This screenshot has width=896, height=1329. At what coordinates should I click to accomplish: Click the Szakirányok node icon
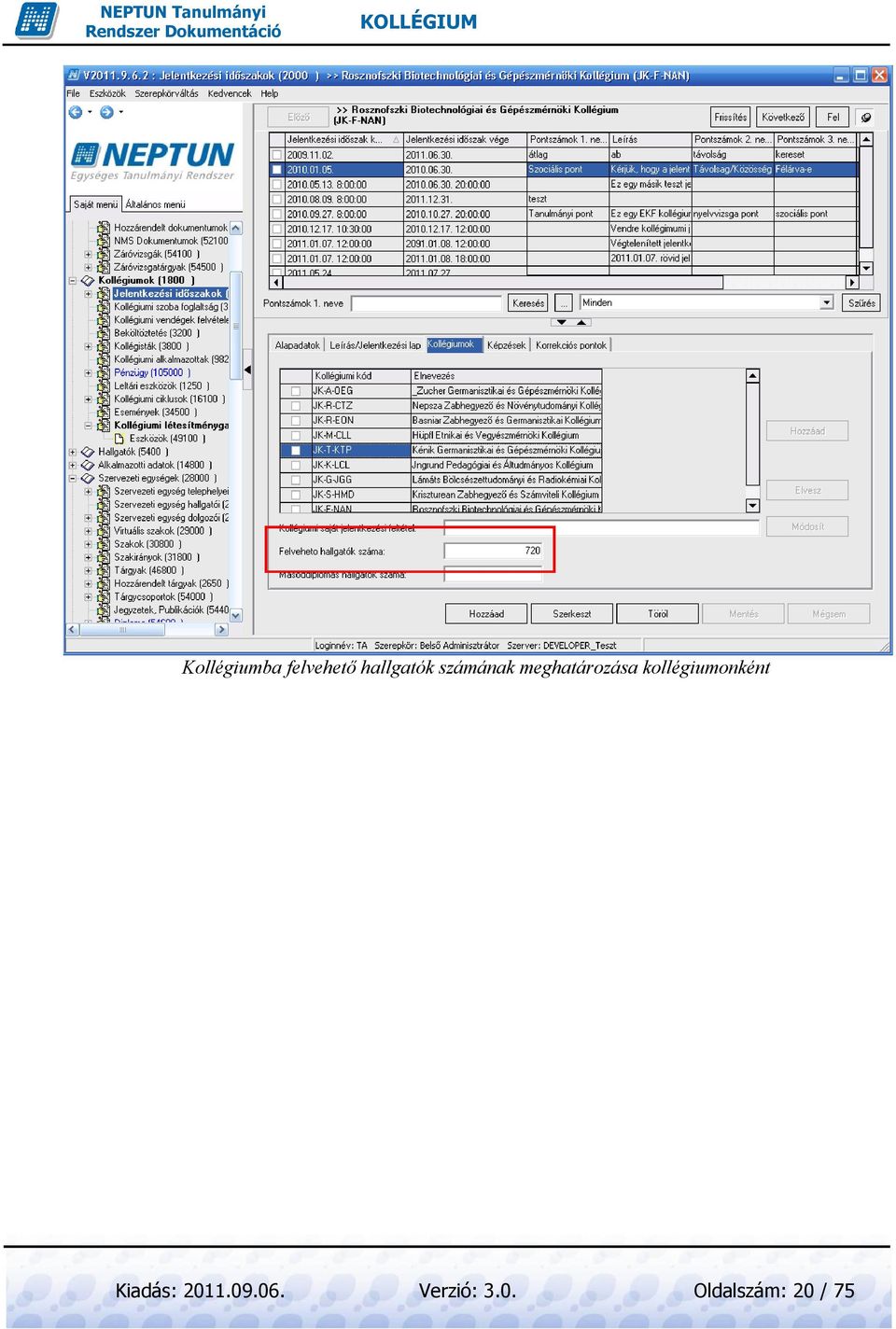tap(104, 557)
